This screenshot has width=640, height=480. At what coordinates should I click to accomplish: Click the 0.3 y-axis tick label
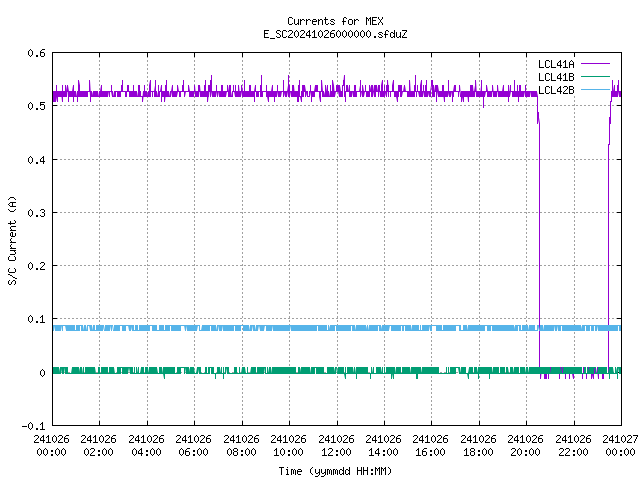(36, 213)
